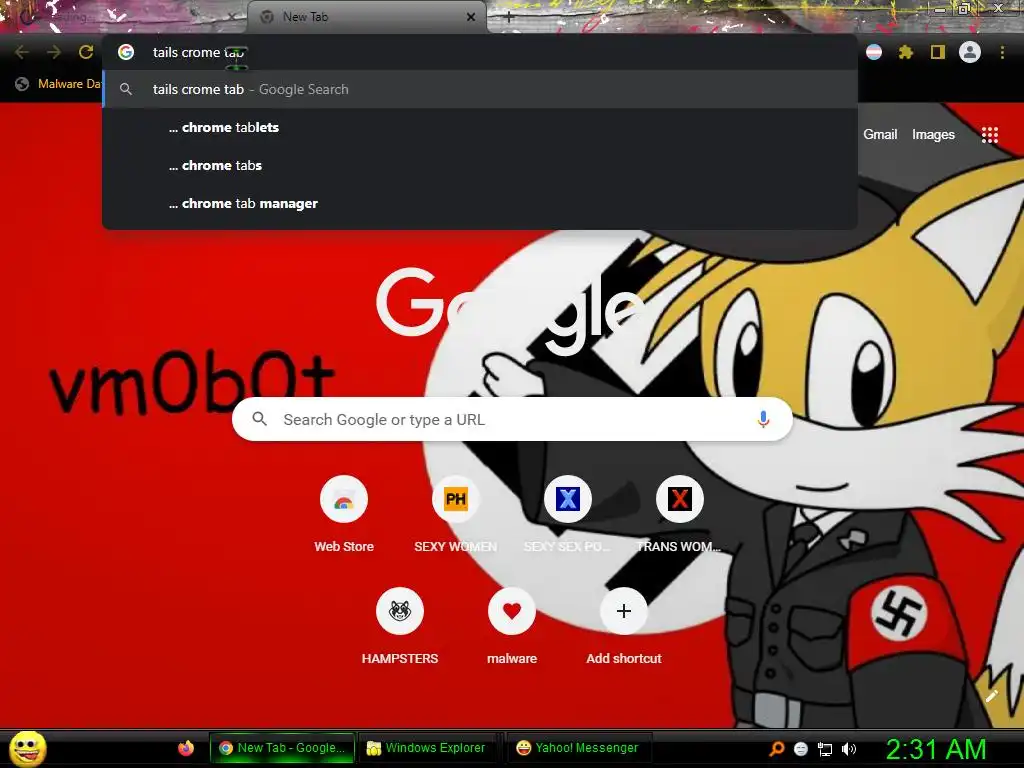Click the magnifier tray icon
This screenshot has width=1024, height=768.
tap(776, 748)
